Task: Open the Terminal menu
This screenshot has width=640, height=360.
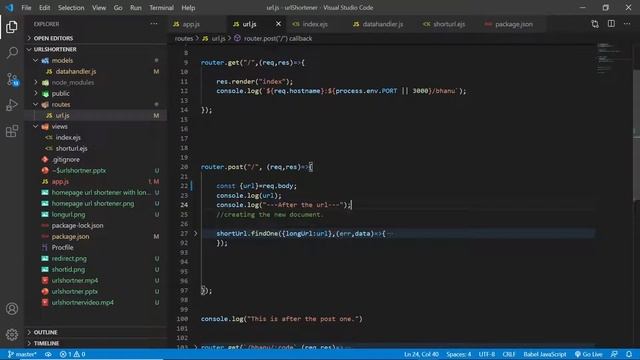Action: tap(161, 8)
